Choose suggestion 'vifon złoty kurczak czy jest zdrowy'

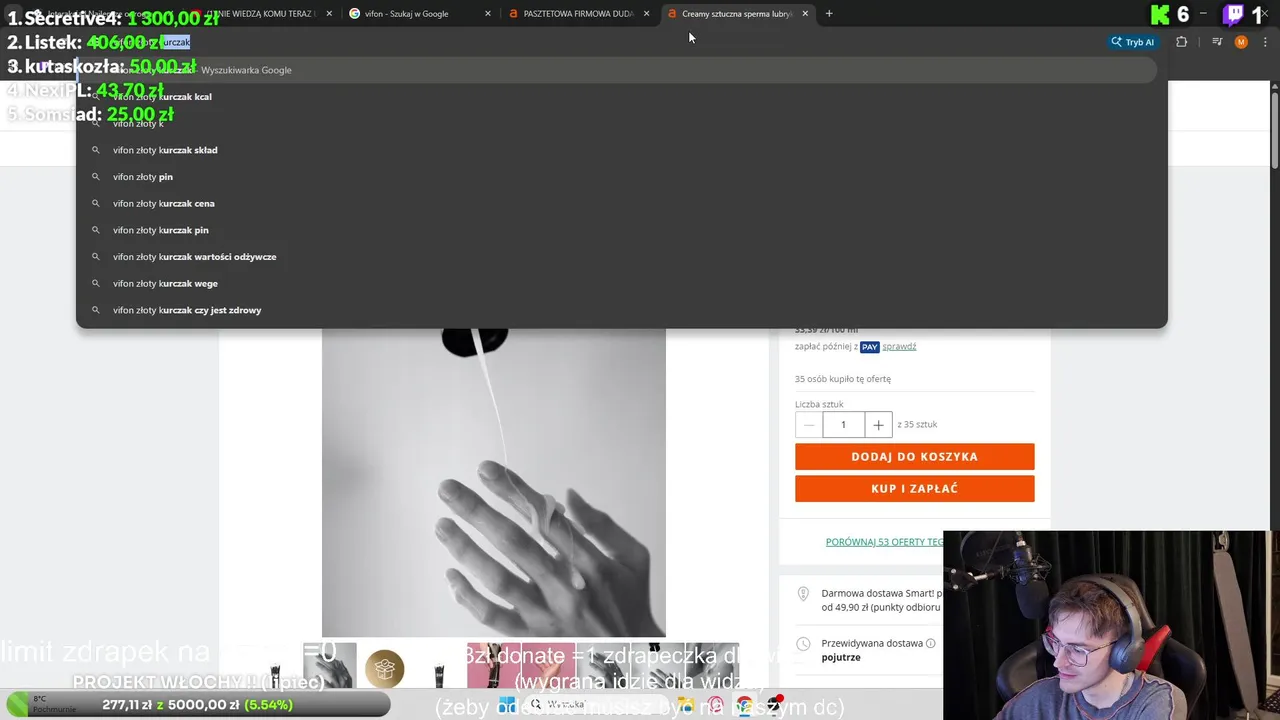tap(622, 310)
